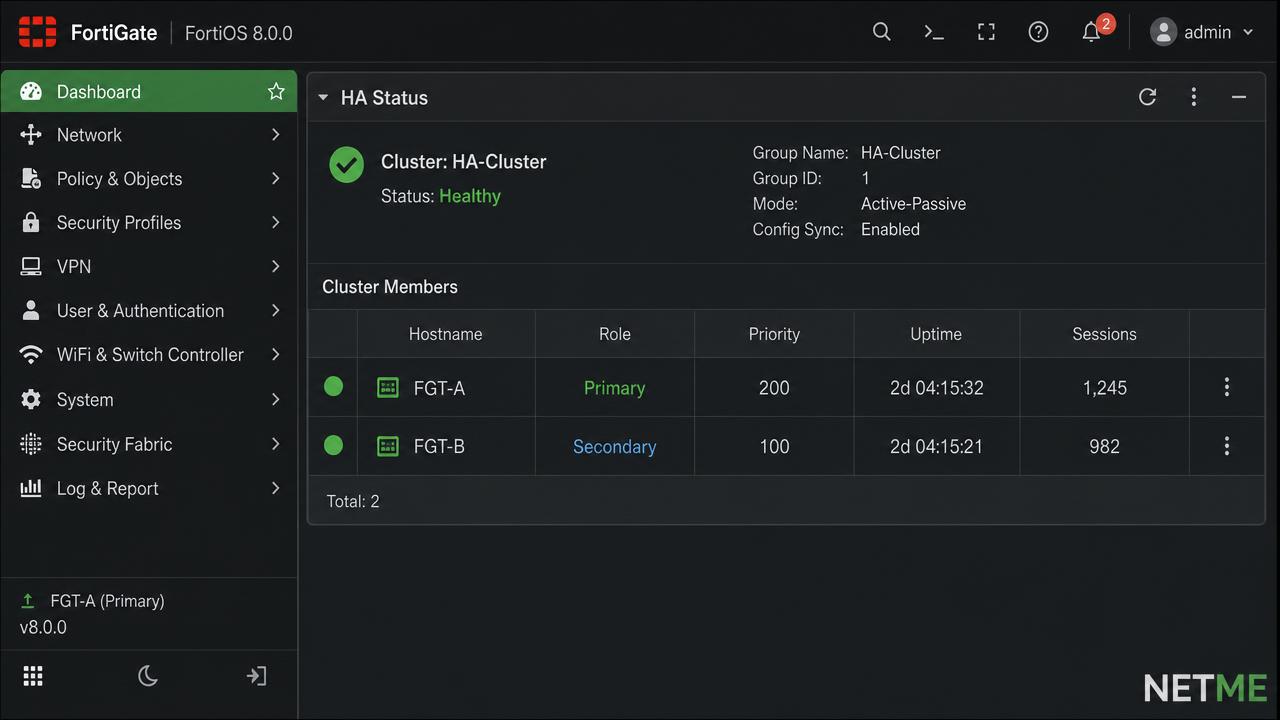
Task: Click the FGT-A primary upload arrow icon
Action: (28, 601)
